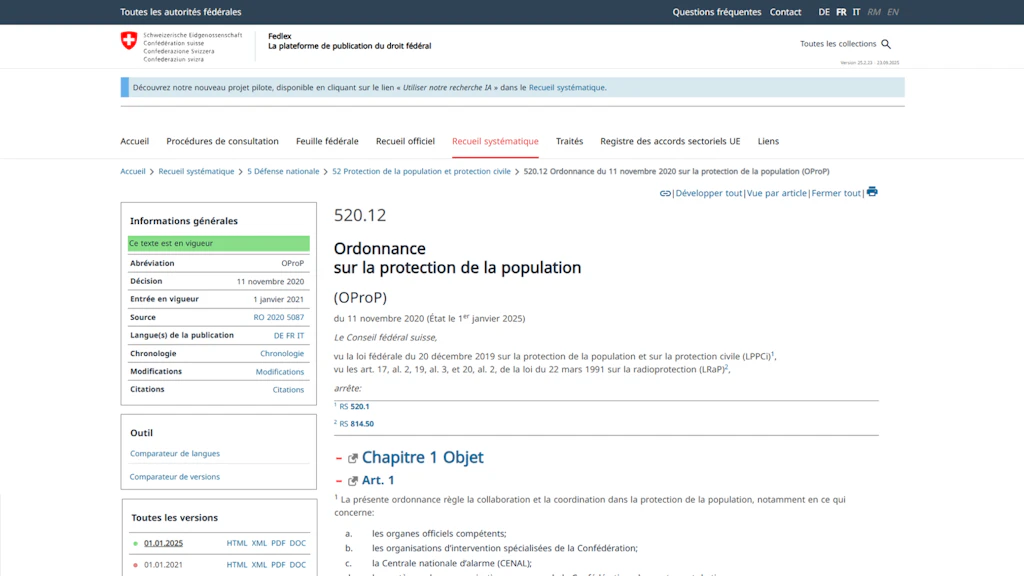Screen dimensions: 1024x576
Task: Click Fermer tout
Action: click(836, 193)
